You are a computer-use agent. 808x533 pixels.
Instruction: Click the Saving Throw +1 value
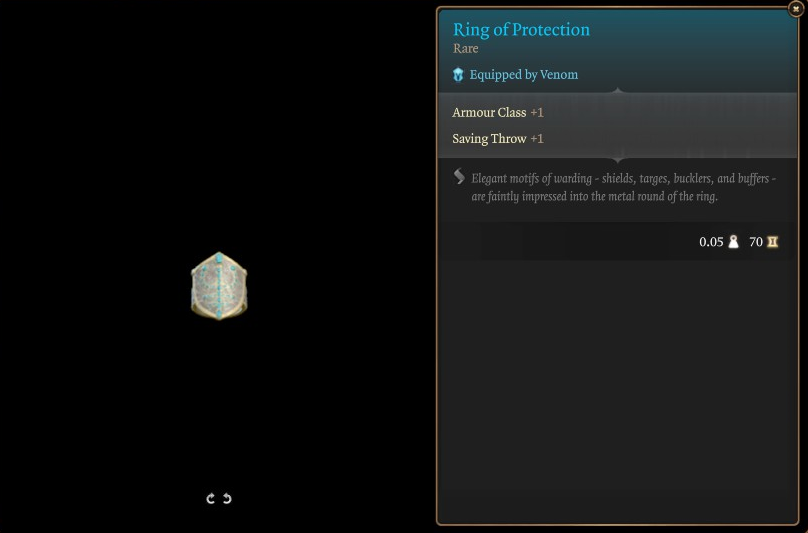point(537,139)
